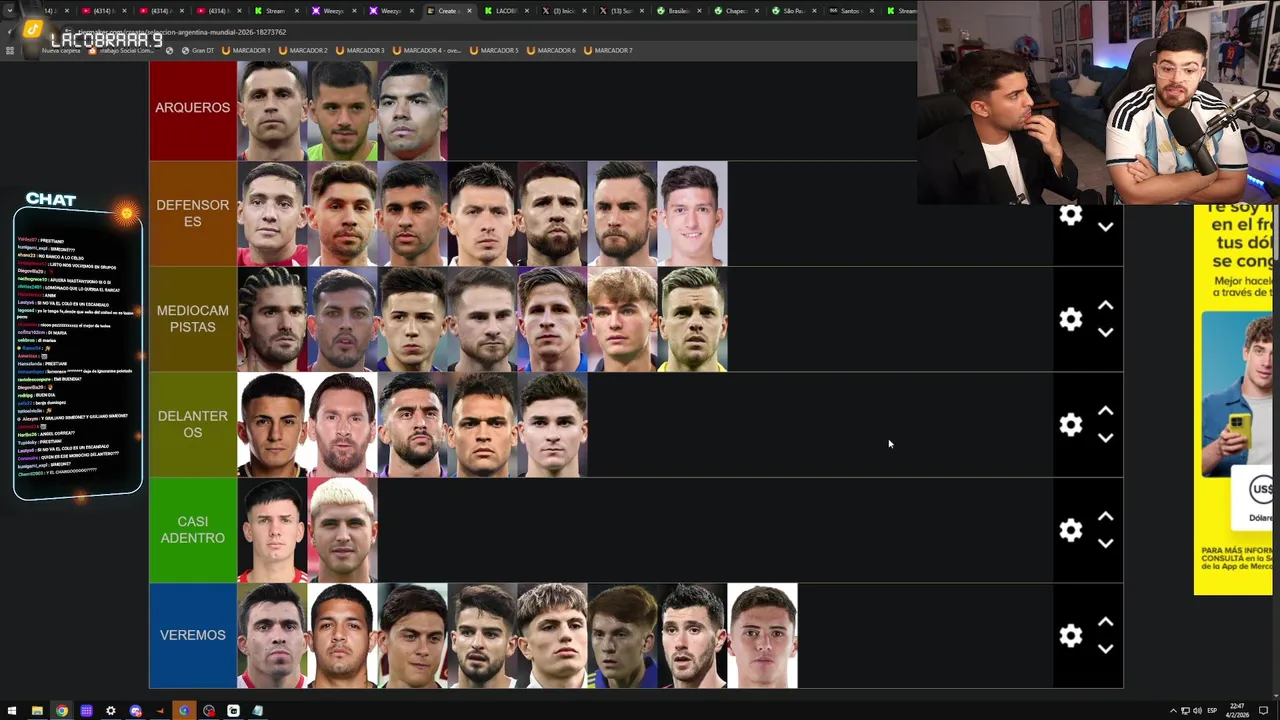Screen dimensions: 1280x720
Task: Open the taskbar clock showing 22:47
Action: 1239,711
